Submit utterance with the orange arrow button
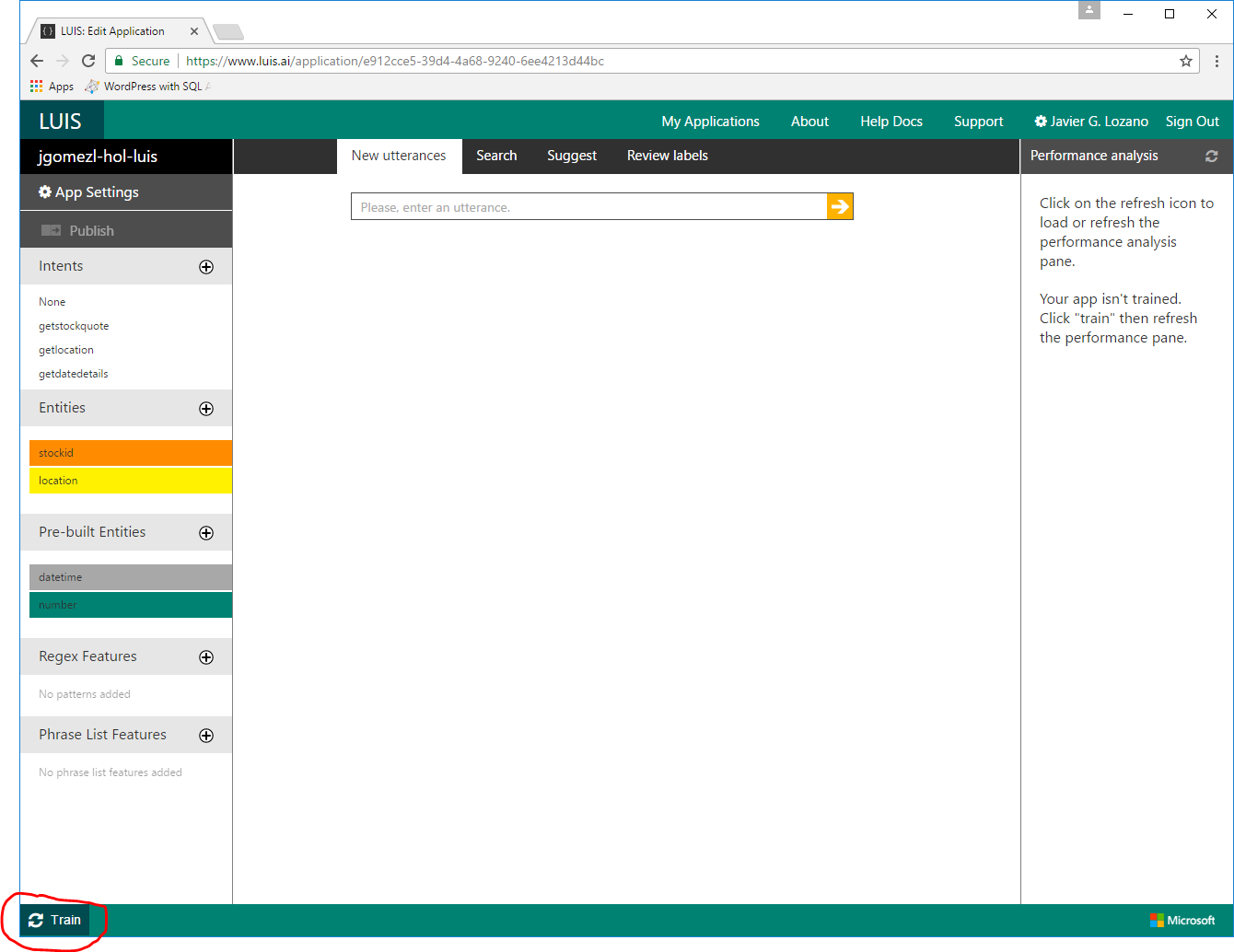 (x=840, y=206)
